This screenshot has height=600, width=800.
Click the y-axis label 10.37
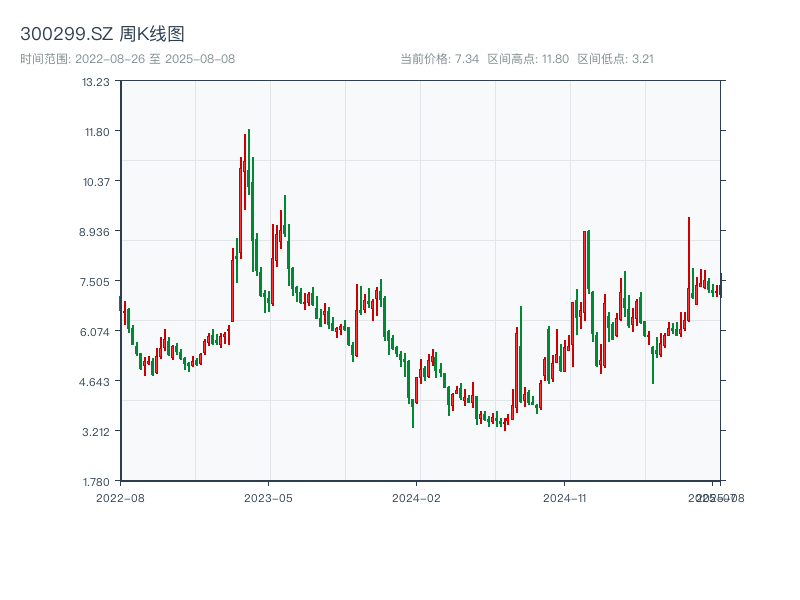point(96,182)
